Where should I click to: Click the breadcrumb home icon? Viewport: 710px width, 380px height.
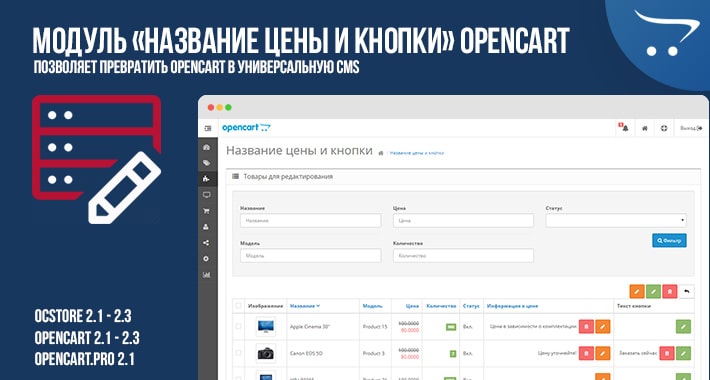tap(381, 153)
